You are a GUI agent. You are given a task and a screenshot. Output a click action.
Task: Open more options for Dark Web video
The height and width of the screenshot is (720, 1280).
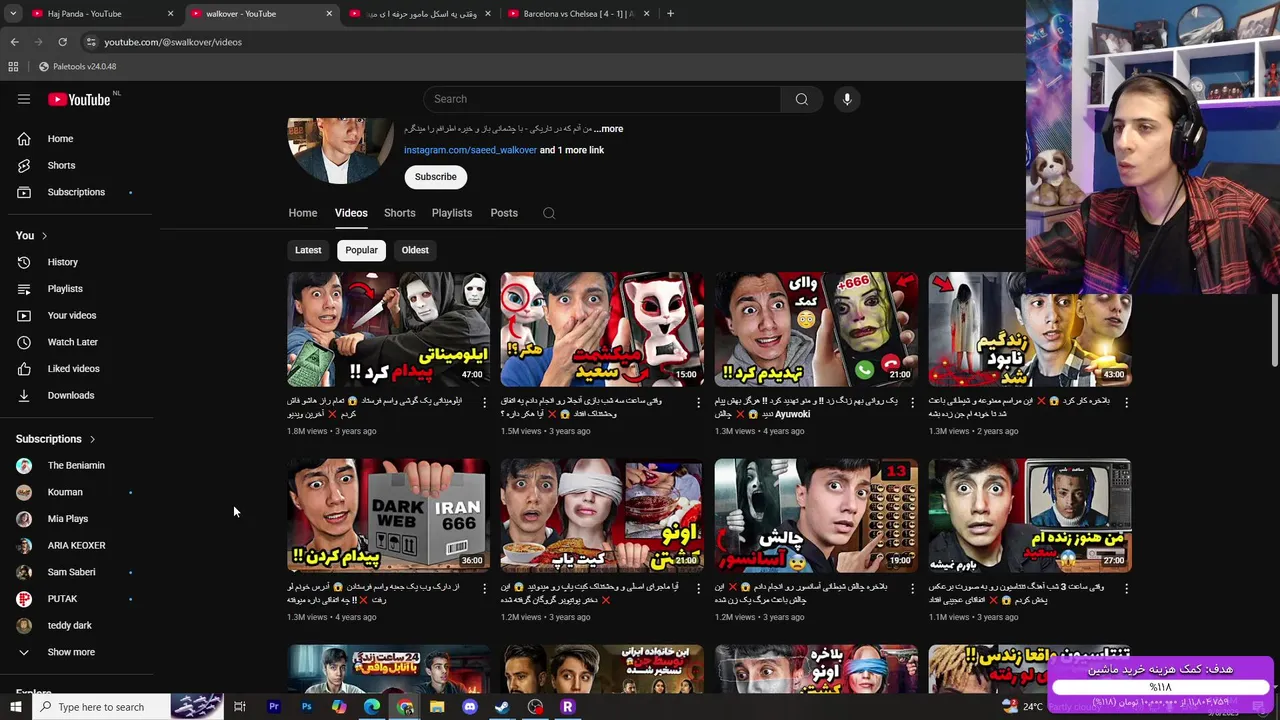[485, 588]
